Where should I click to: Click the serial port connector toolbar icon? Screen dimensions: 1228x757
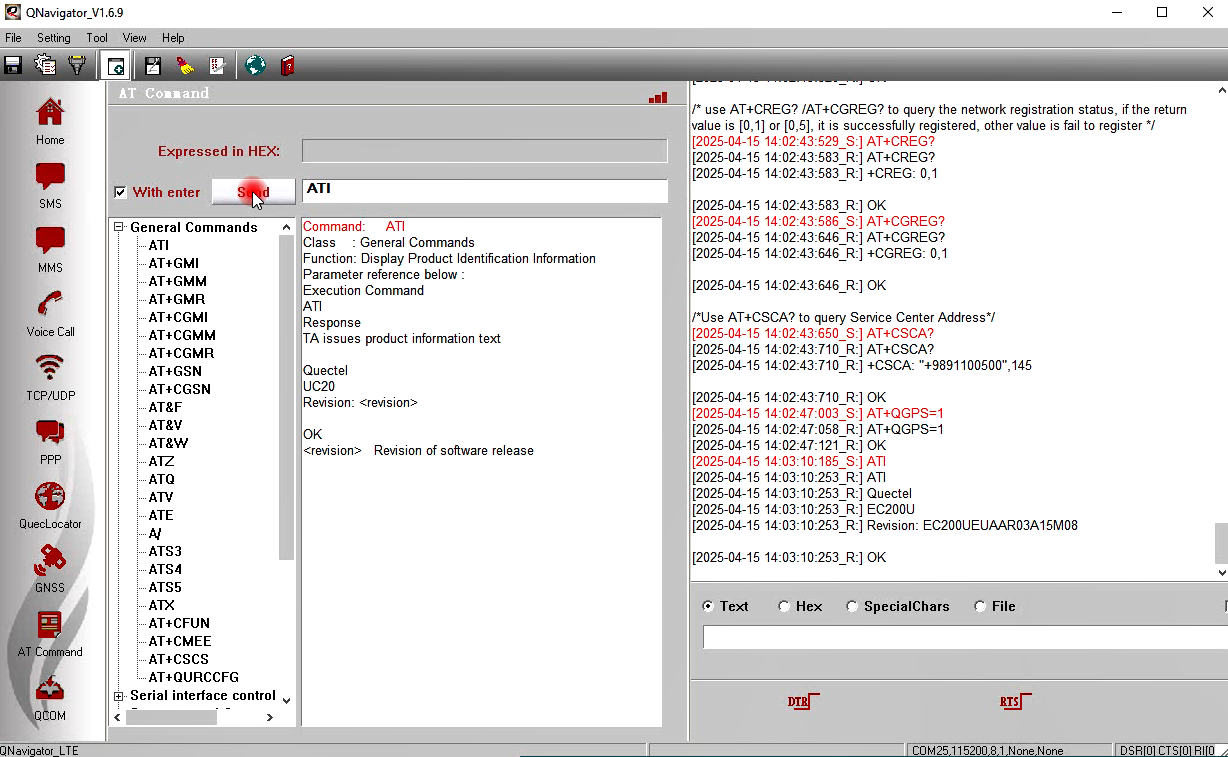[76, 66]
